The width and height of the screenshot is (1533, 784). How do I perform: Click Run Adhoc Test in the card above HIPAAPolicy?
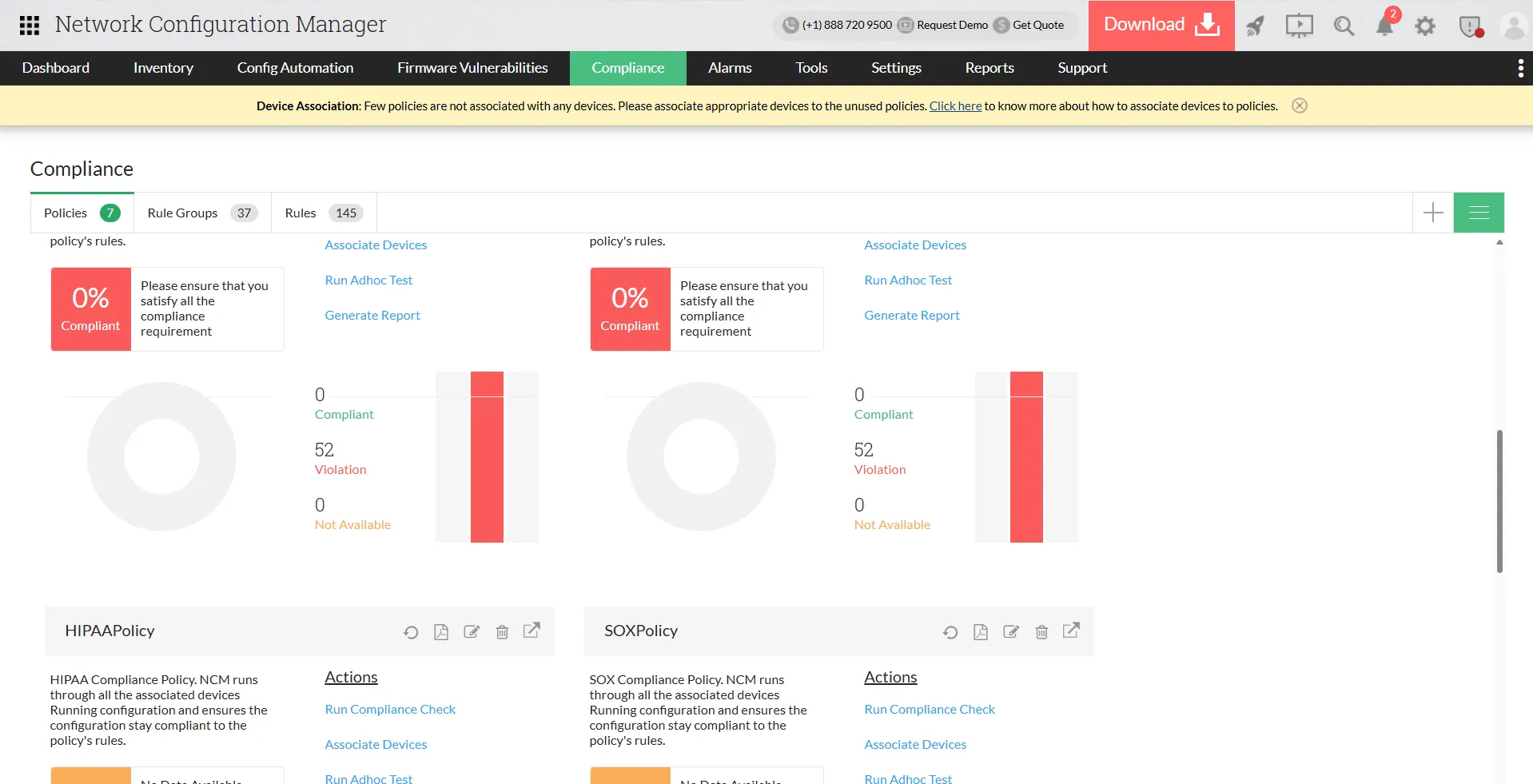coord(368,280)
